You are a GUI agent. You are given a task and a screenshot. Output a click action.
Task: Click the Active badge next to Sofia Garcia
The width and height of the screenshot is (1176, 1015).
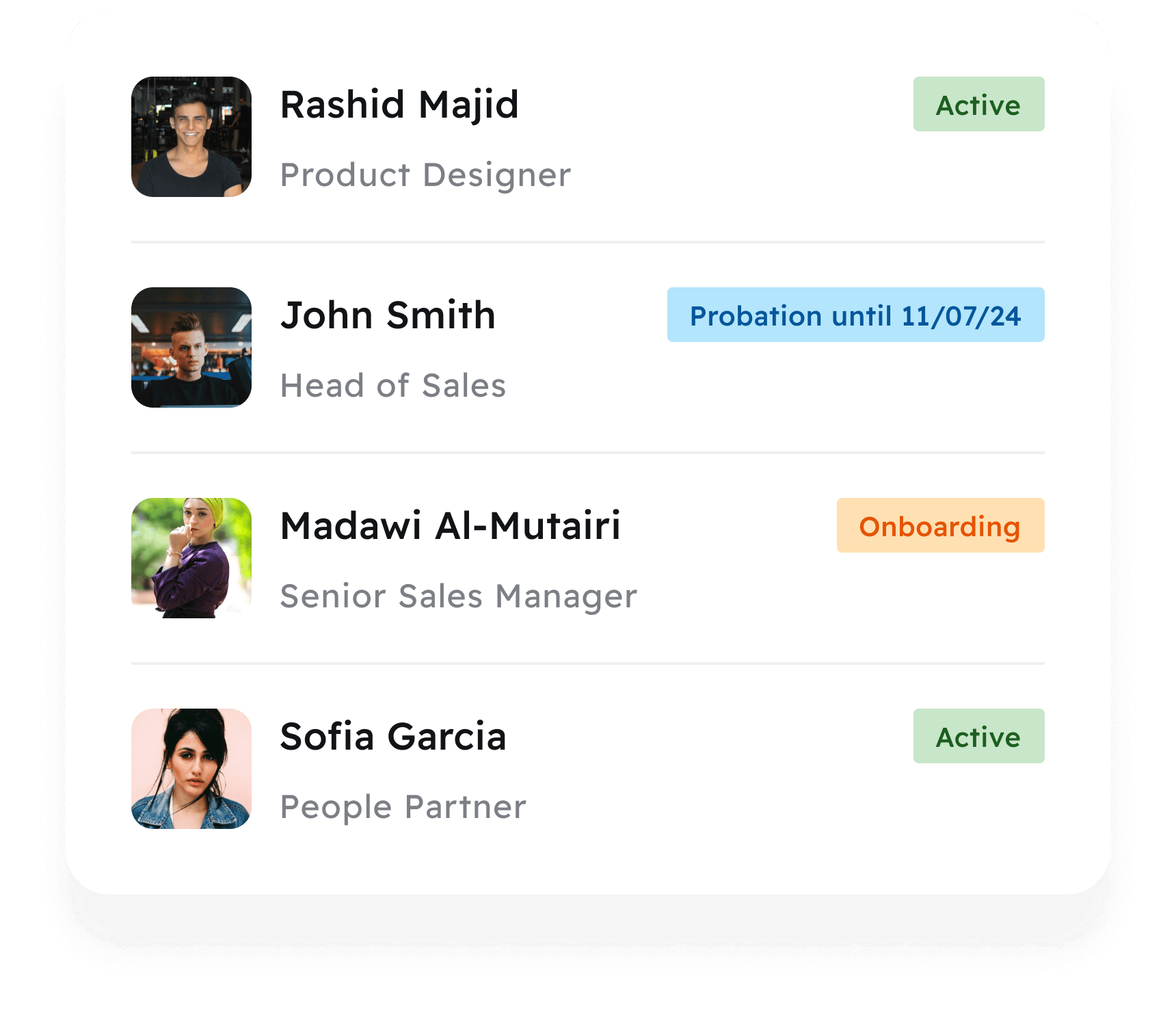(978, 736)
